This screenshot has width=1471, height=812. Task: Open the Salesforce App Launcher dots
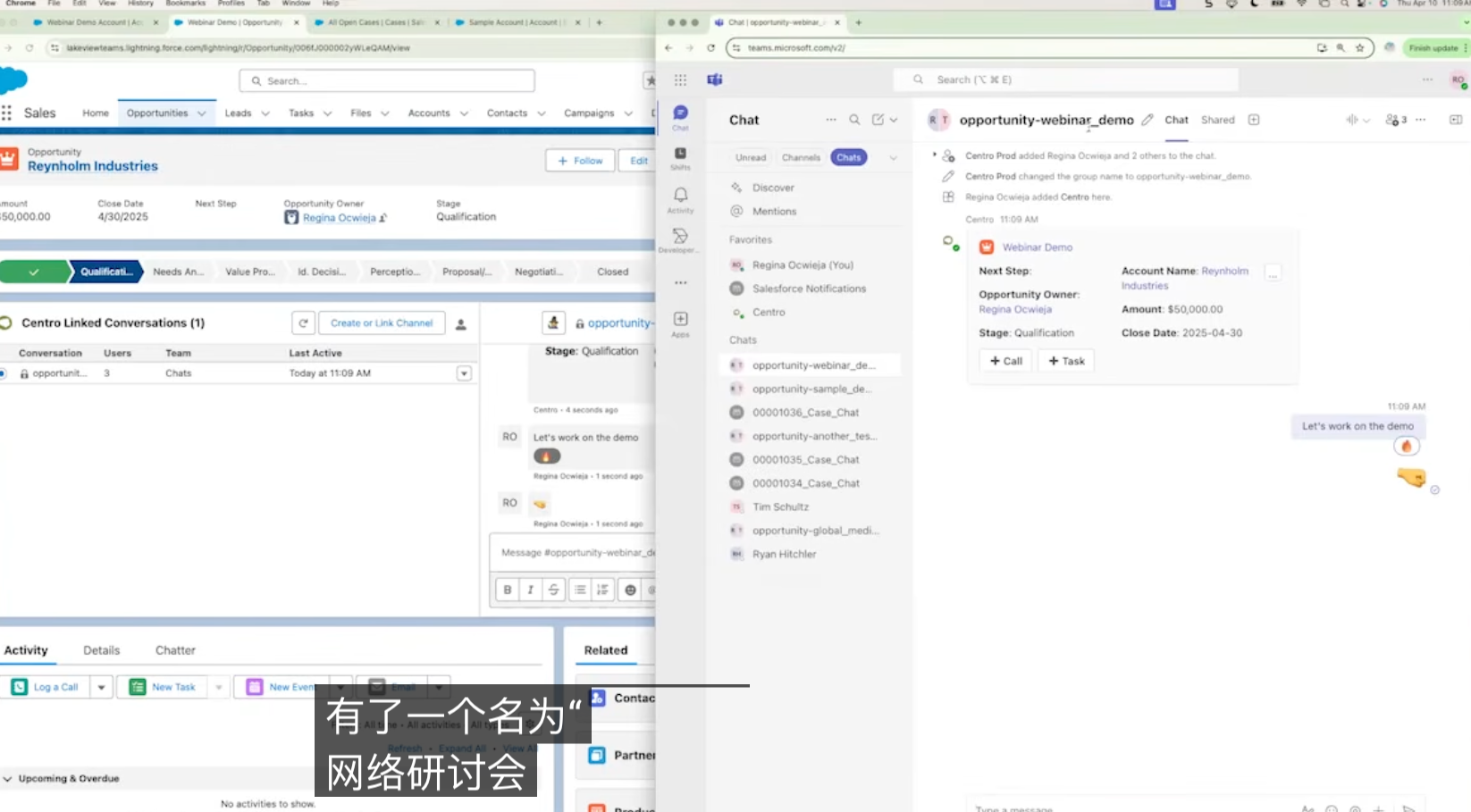pyautogui.click(x=6, y=113)
